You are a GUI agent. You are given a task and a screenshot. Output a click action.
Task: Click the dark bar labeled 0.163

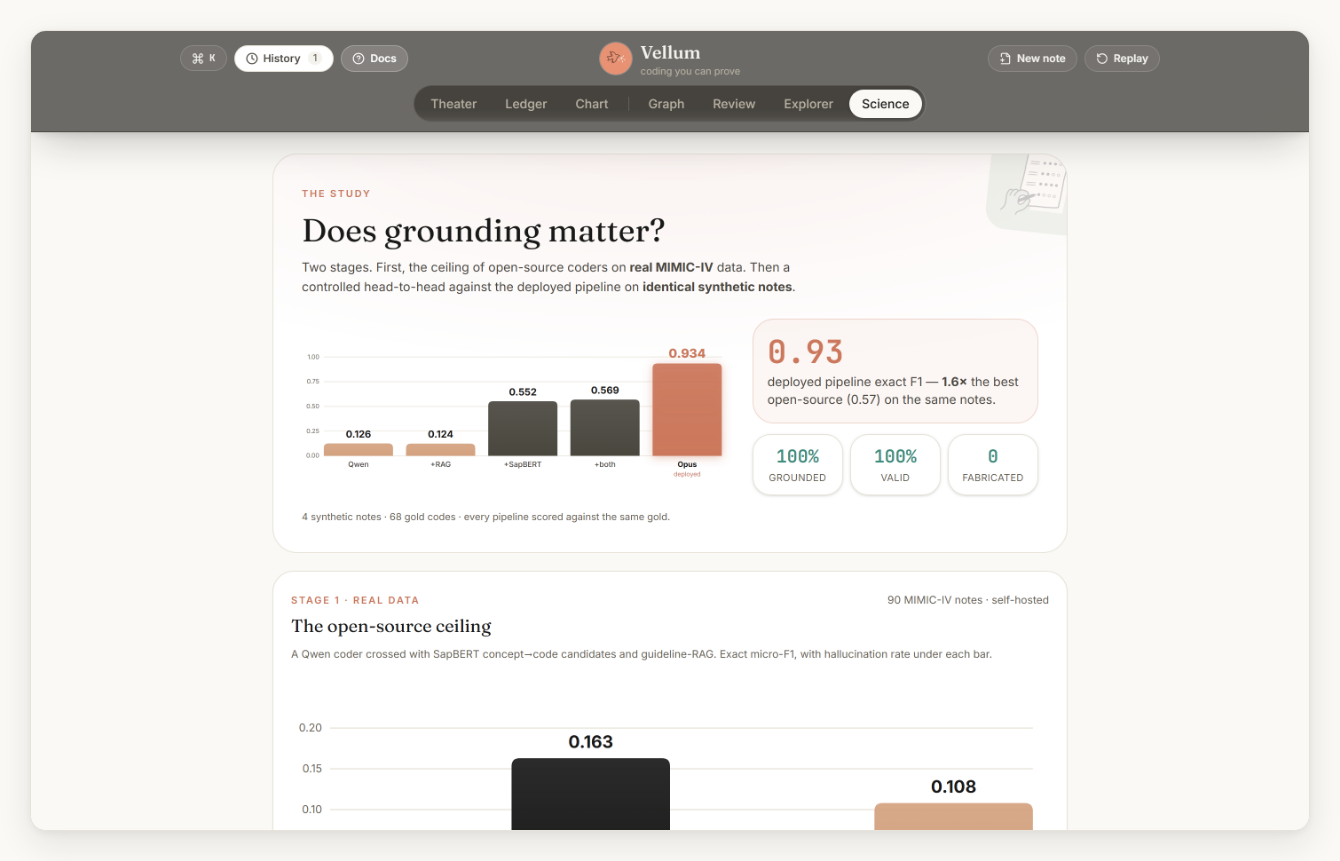[590, 794]
